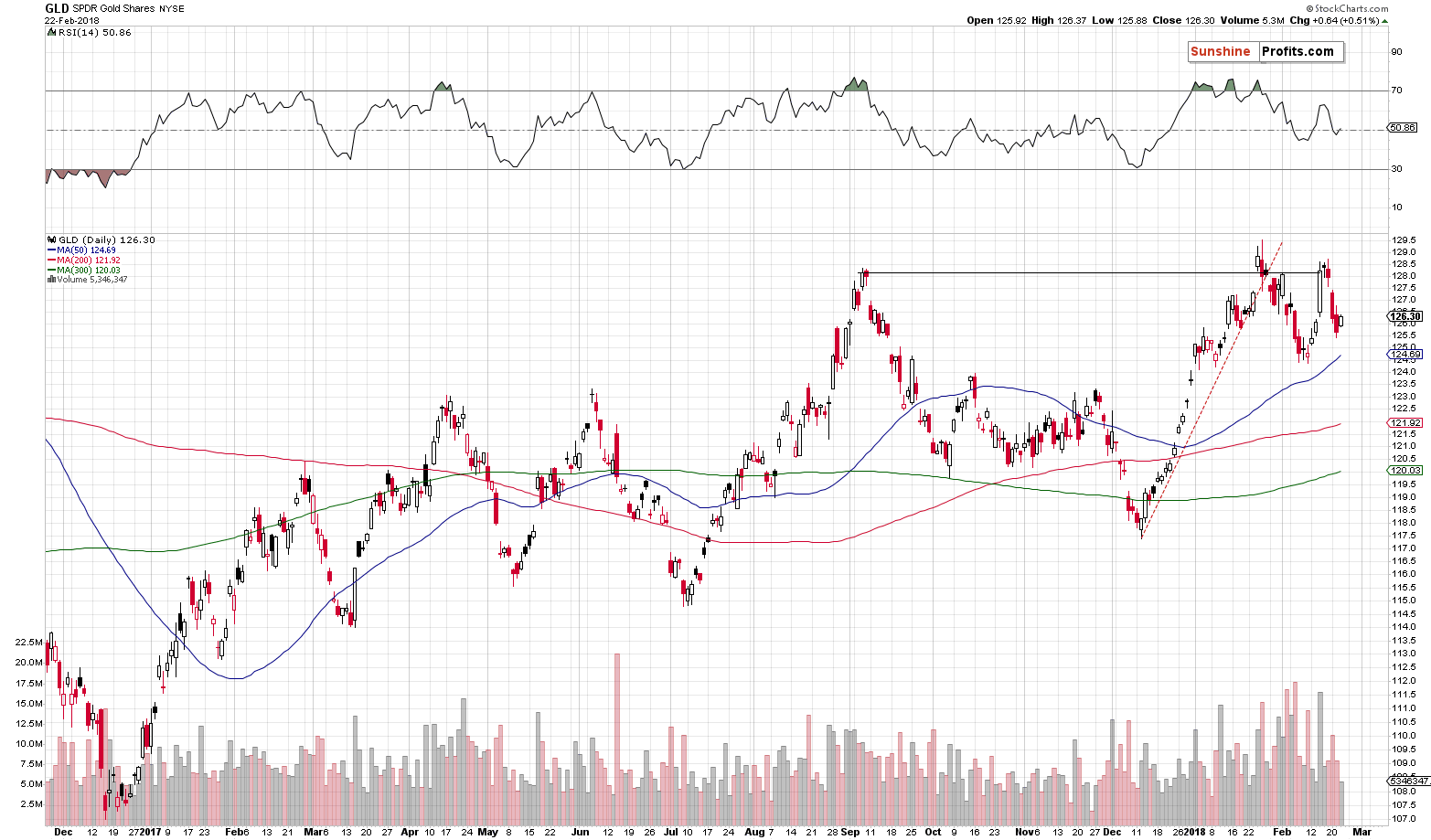Click the green MA(300) legend line swatch

(50, 270)
